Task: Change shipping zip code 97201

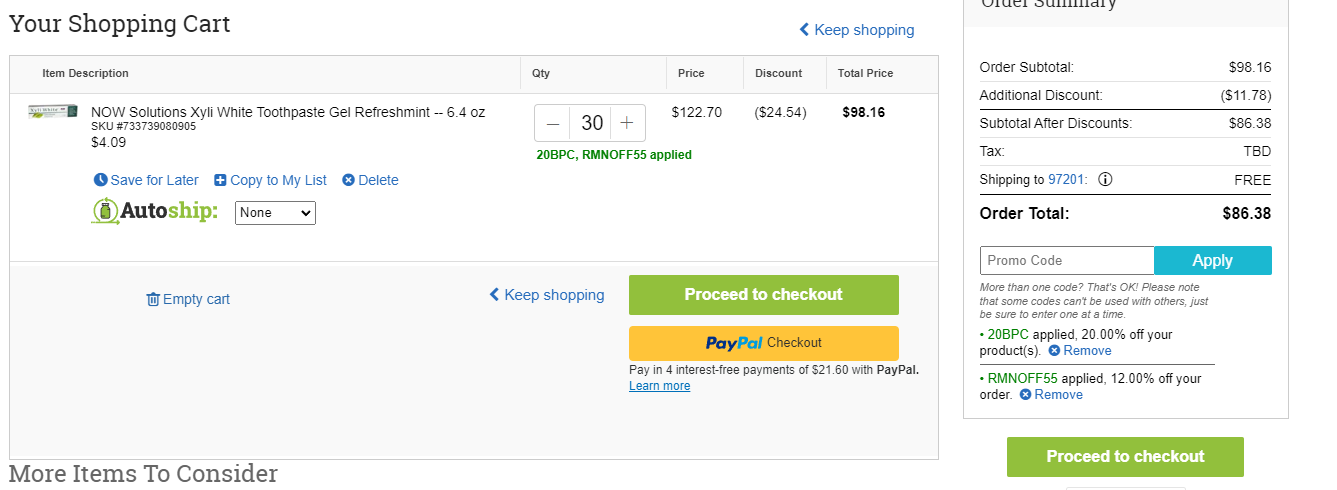Action: [x=1067, y=180]
